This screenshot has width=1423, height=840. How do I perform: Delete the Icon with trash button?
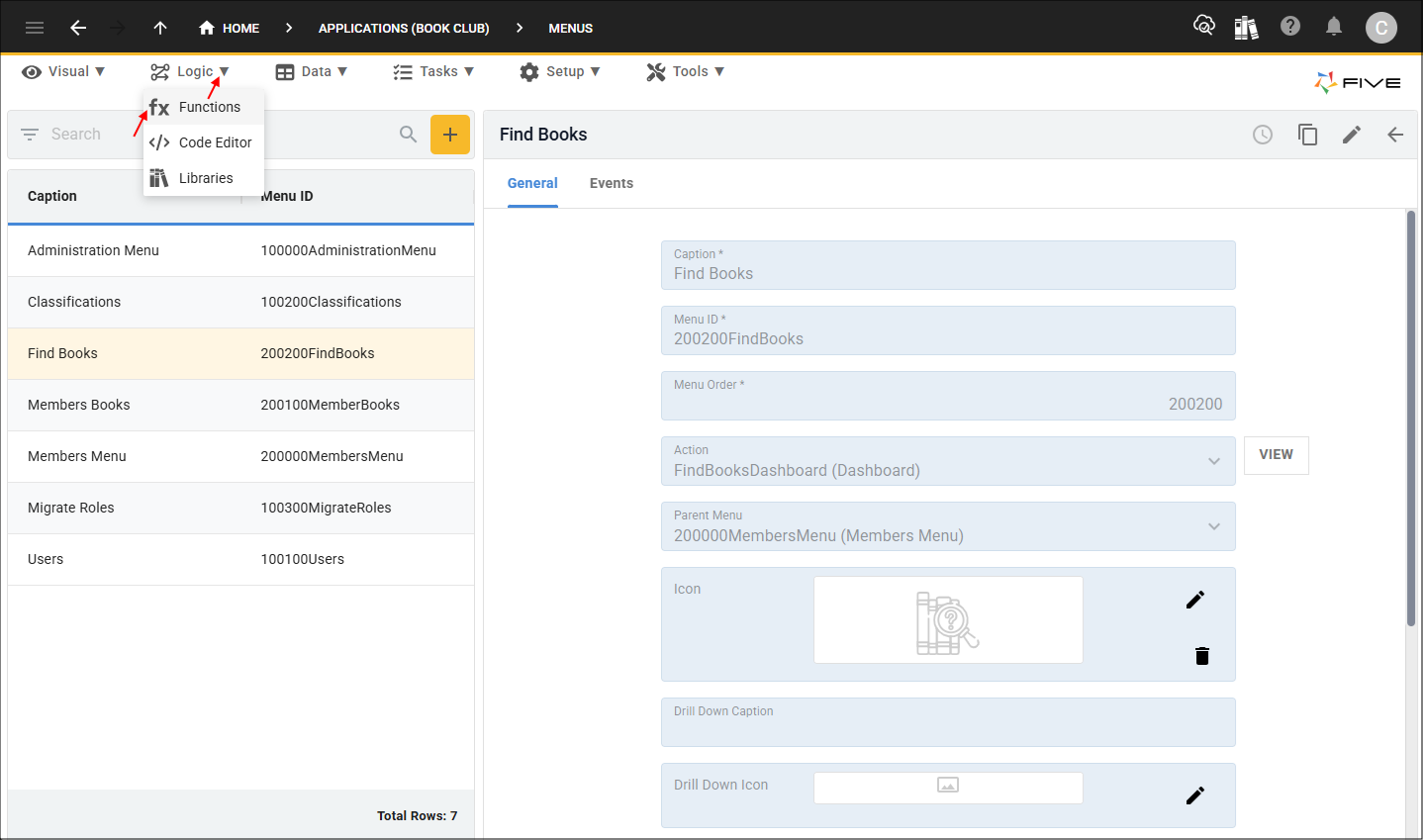pos(1202,656)
